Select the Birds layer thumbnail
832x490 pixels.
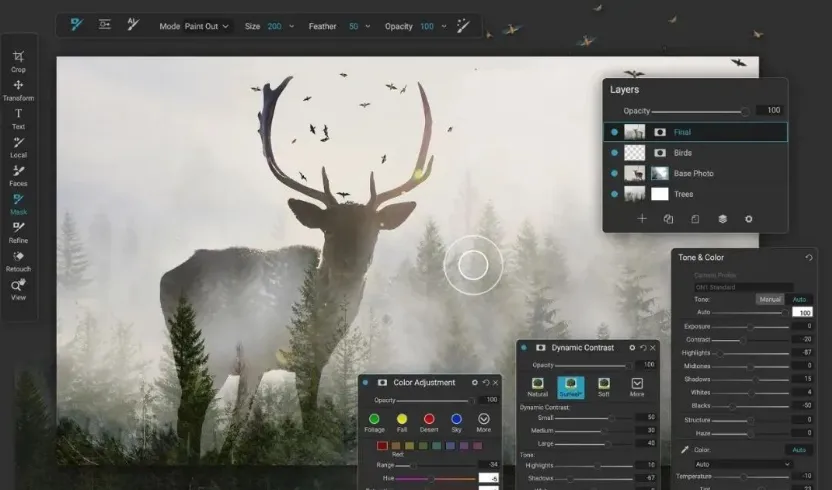point(635,153)
